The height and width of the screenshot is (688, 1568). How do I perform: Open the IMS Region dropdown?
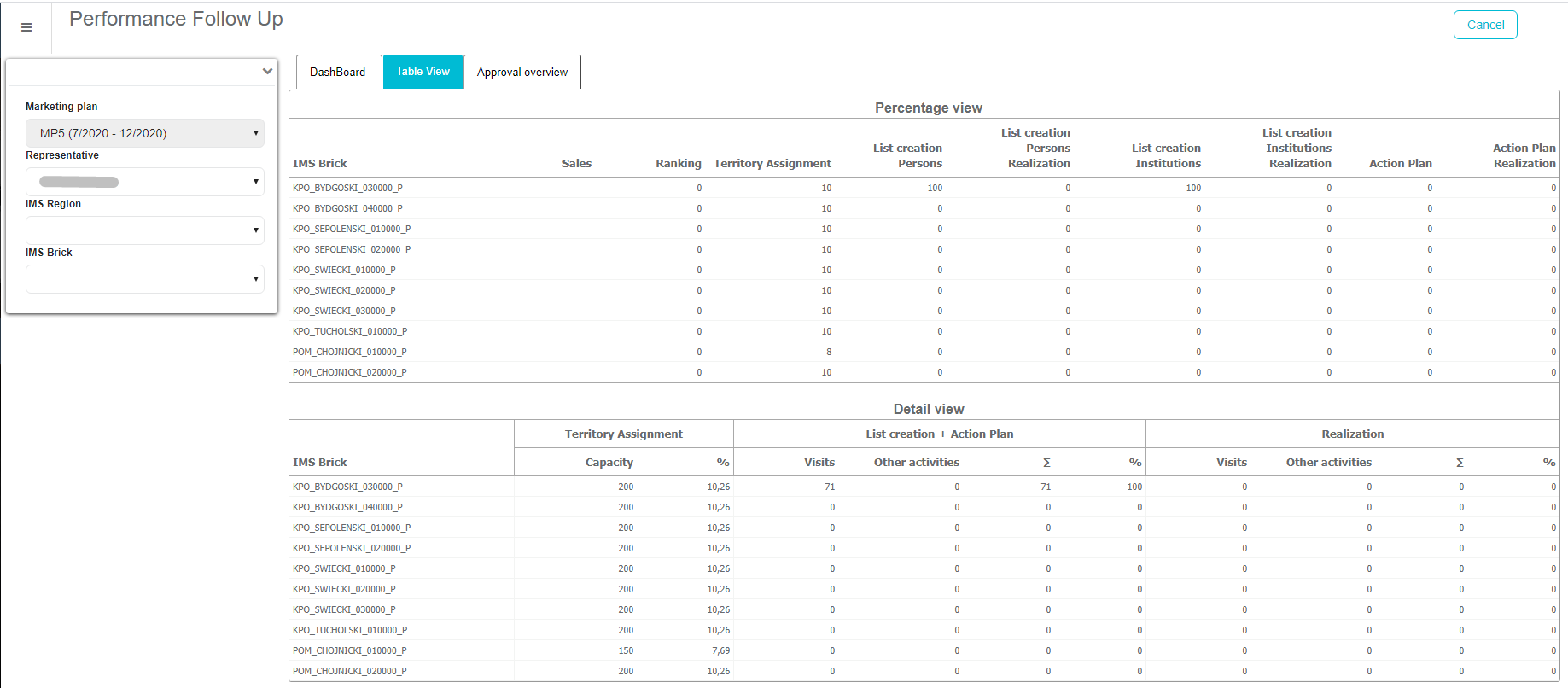[144, 230]
